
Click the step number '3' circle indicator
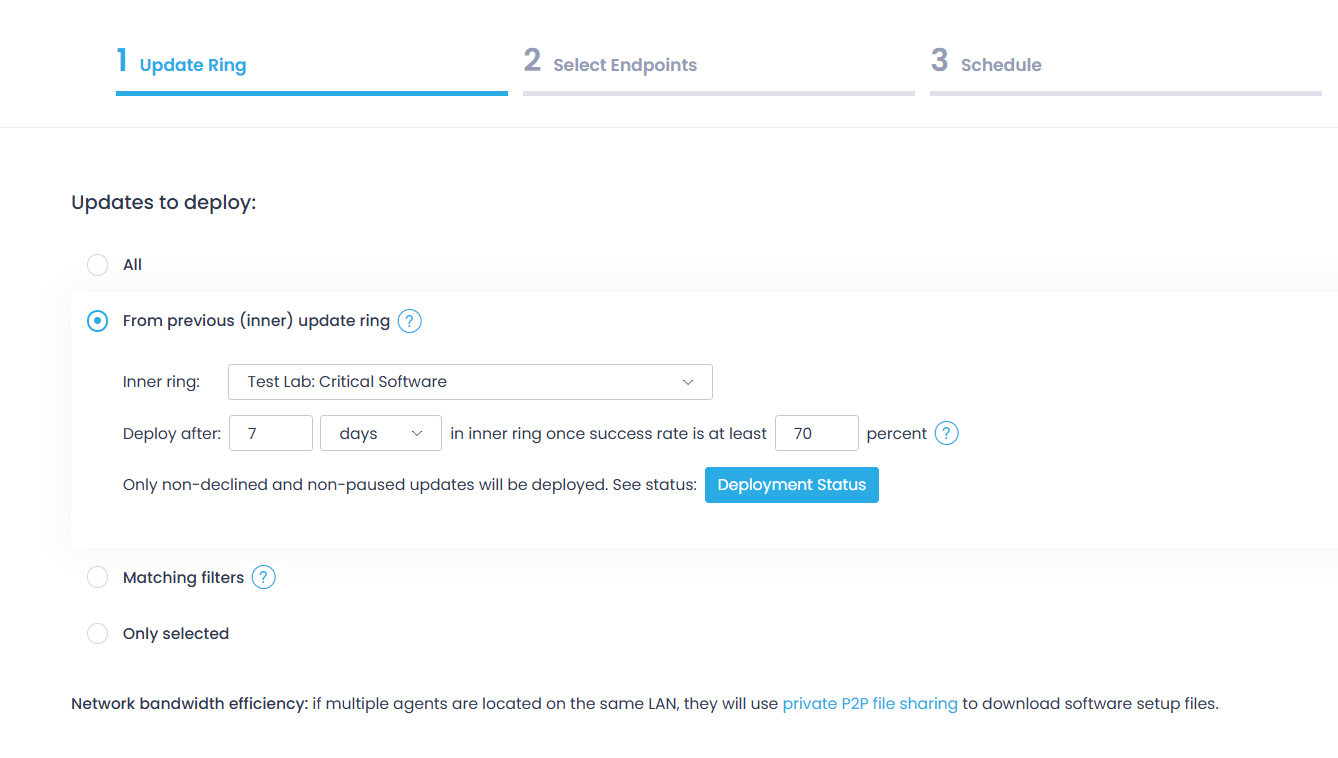point(939,60)
